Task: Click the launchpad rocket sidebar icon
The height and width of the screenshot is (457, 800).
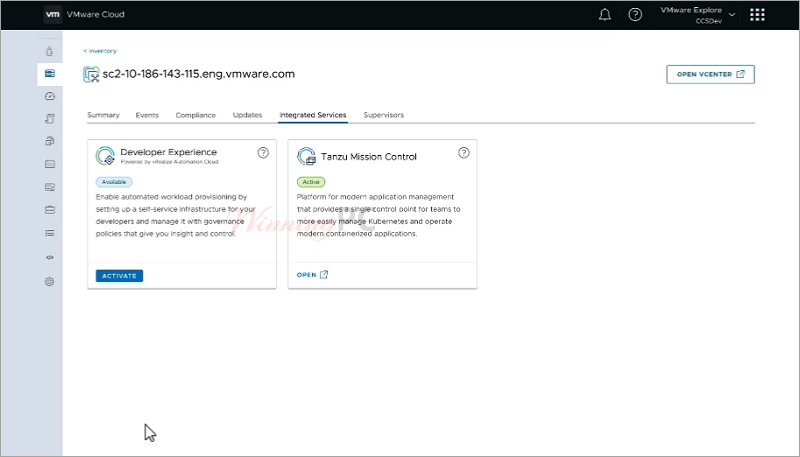Action: [x=49, y=51]
